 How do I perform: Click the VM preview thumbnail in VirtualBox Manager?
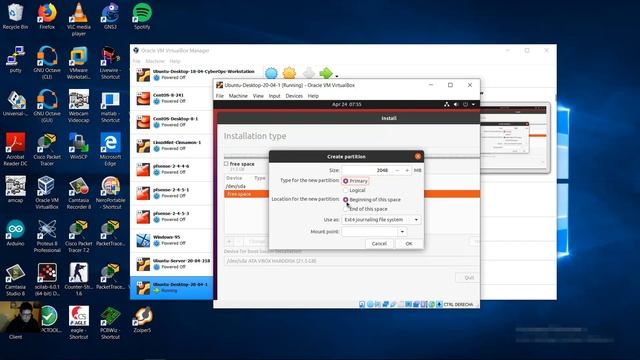pyautogui.click(x=515, y=138)
